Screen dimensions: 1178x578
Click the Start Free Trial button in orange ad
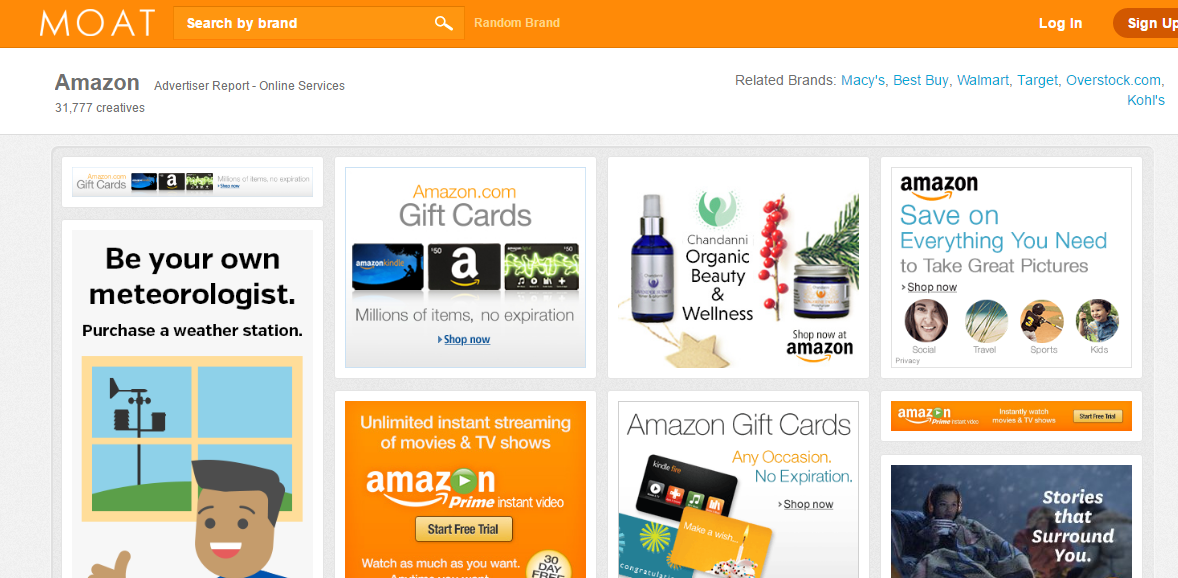(x=463, y=529)
